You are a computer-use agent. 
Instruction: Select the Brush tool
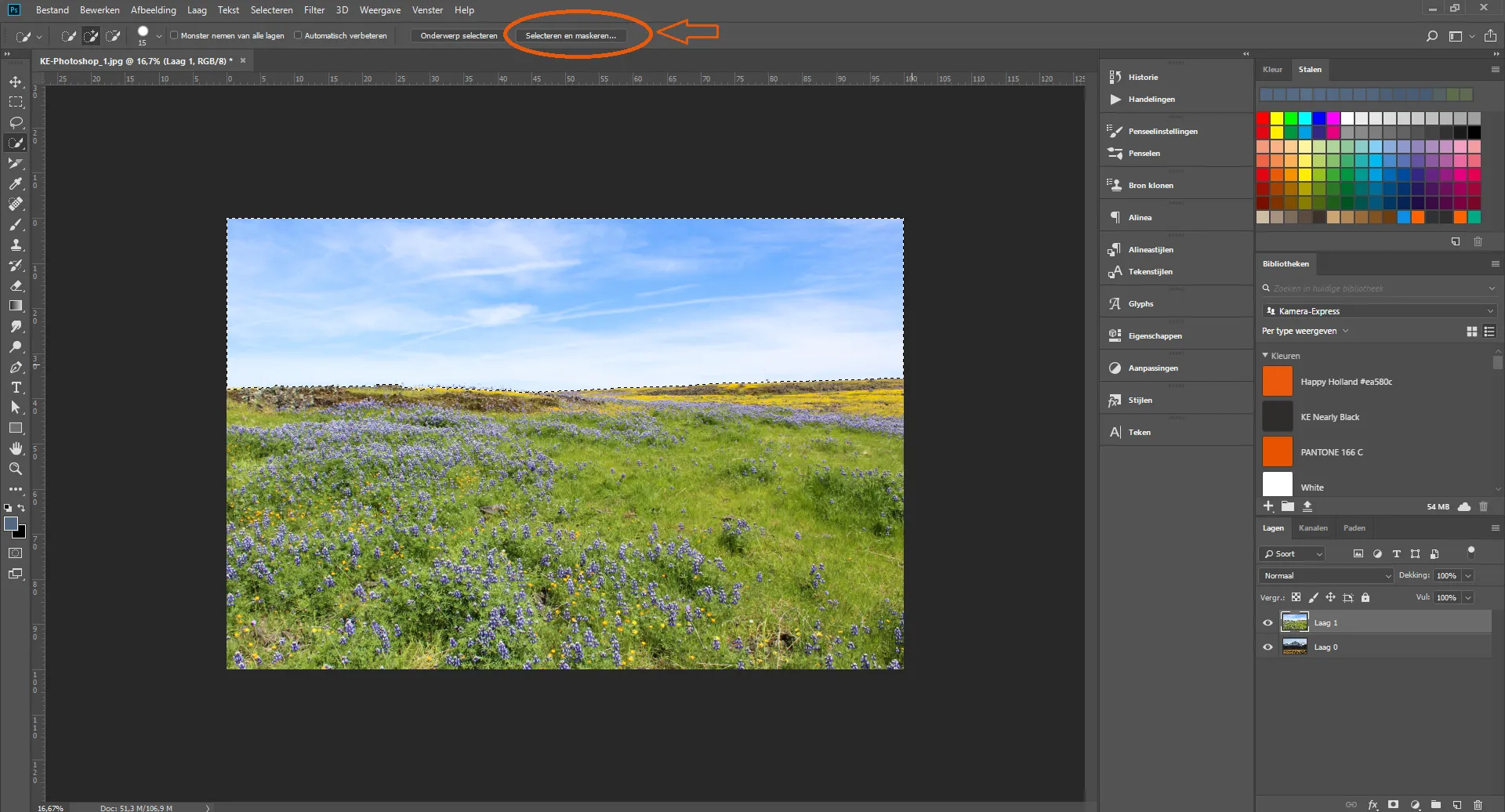16,224
